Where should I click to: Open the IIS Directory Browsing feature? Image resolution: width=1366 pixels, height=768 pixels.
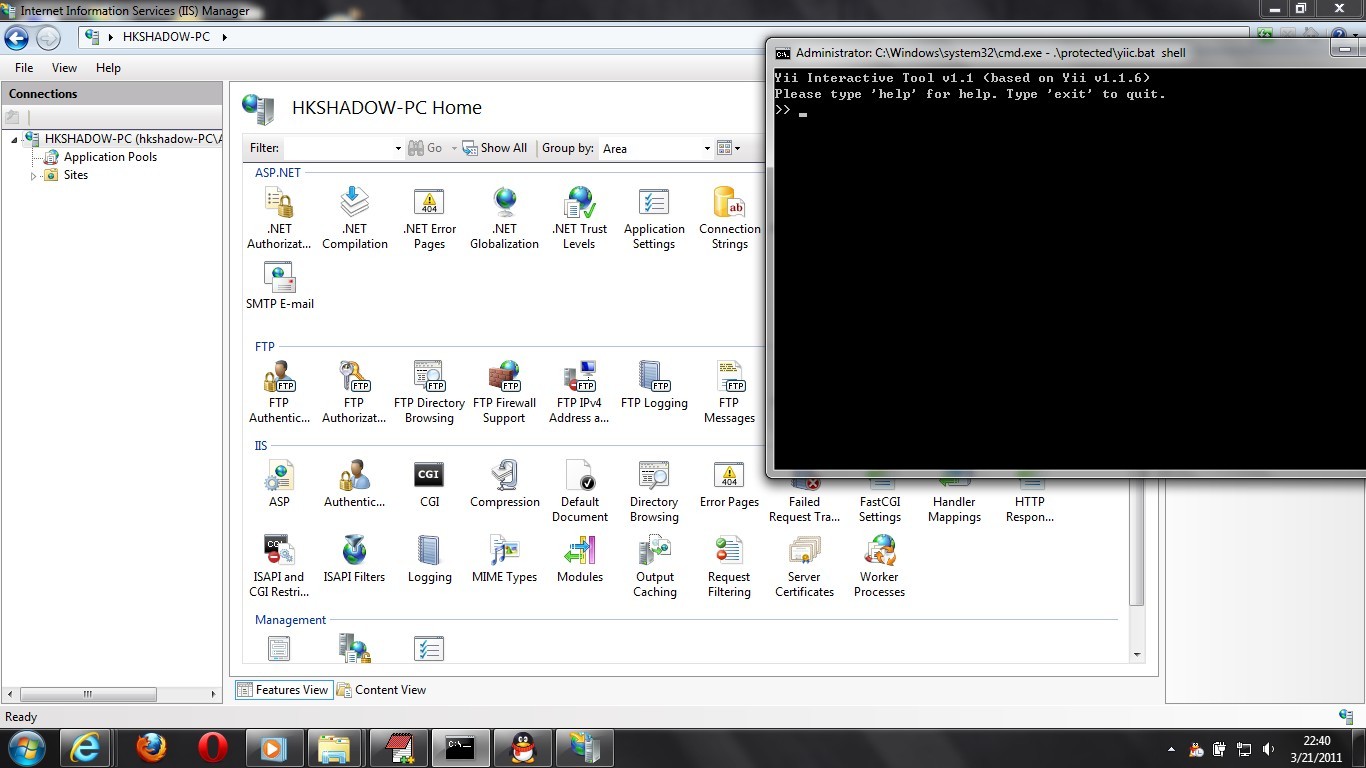[x=654, y=491]
